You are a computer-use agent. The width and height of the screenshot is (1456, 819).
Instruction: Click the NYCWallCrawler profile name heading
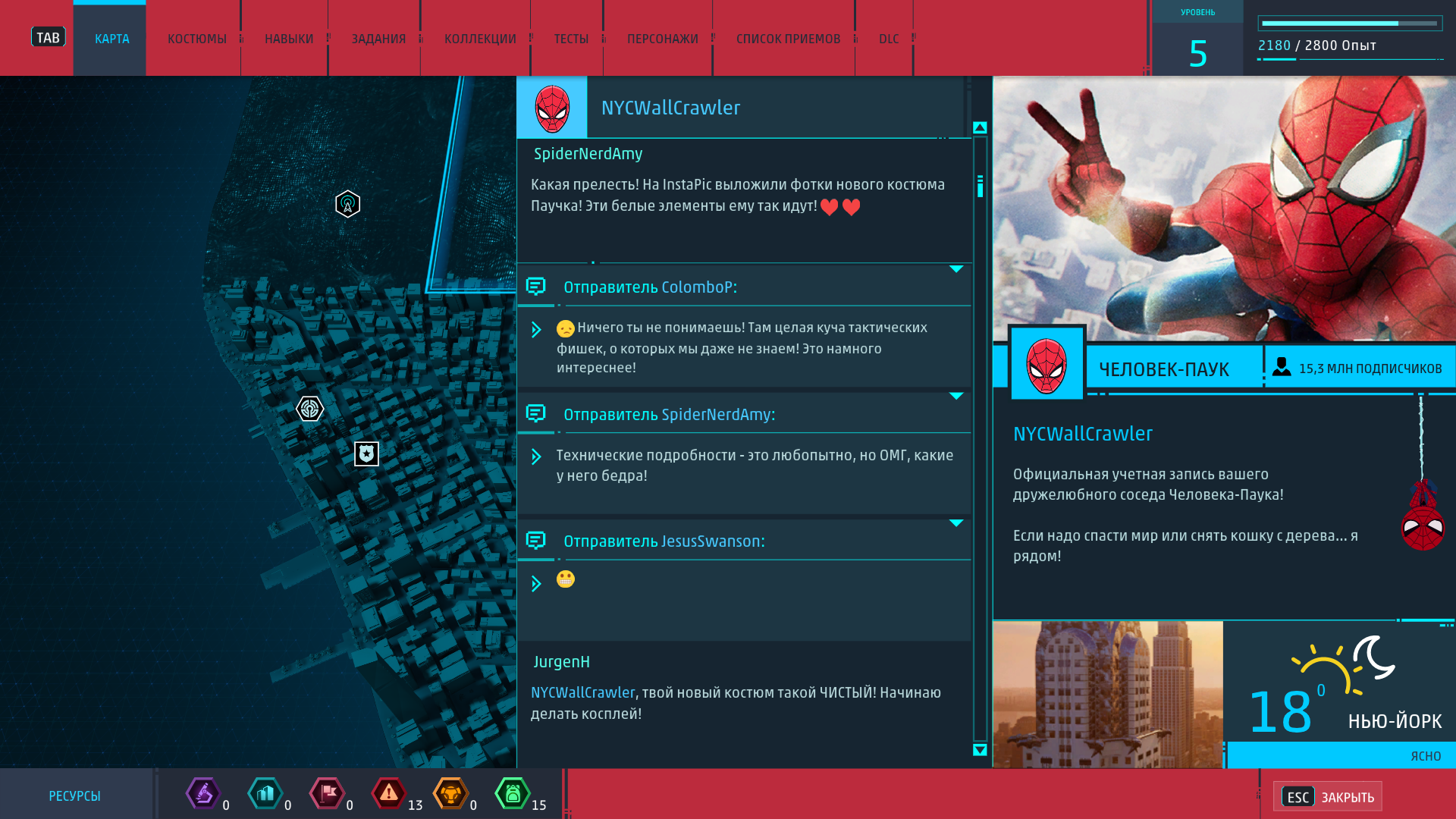[x=1082, y=434]
